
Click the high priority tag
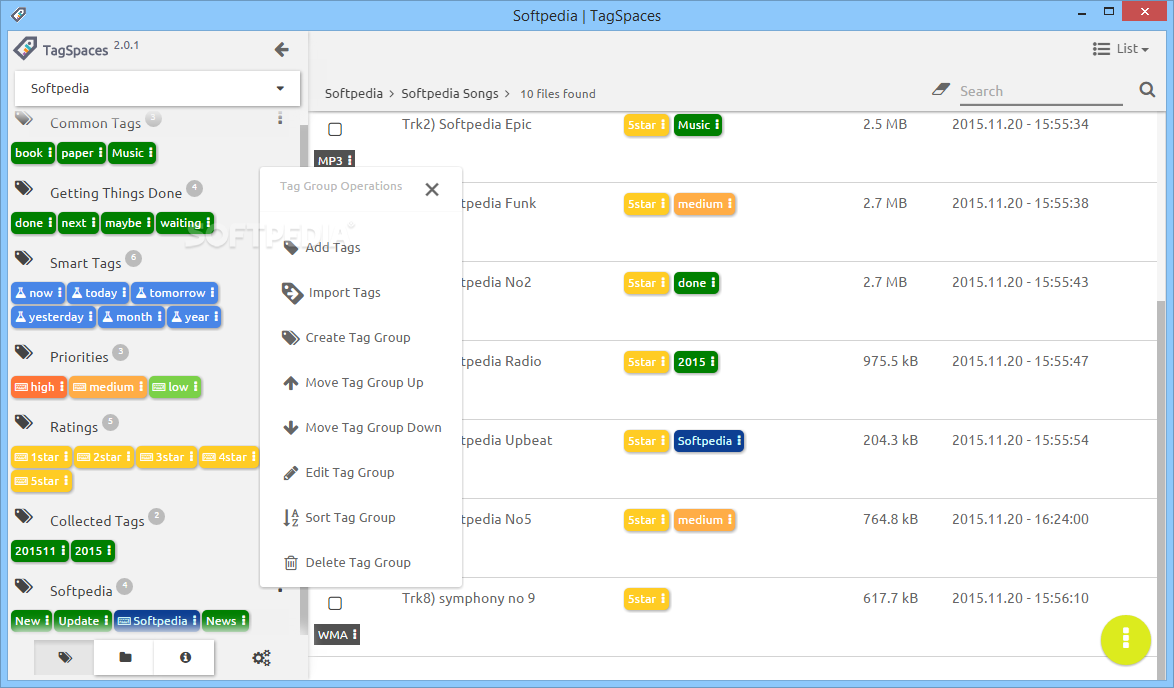(39, 387)
